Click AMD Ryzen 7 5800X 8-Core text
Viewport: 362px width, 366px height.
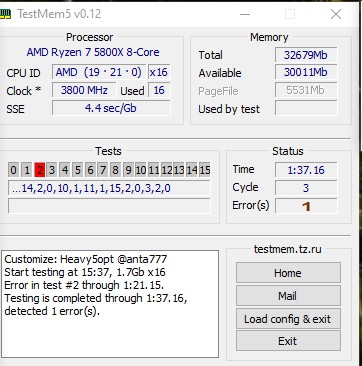coord(93,52)
